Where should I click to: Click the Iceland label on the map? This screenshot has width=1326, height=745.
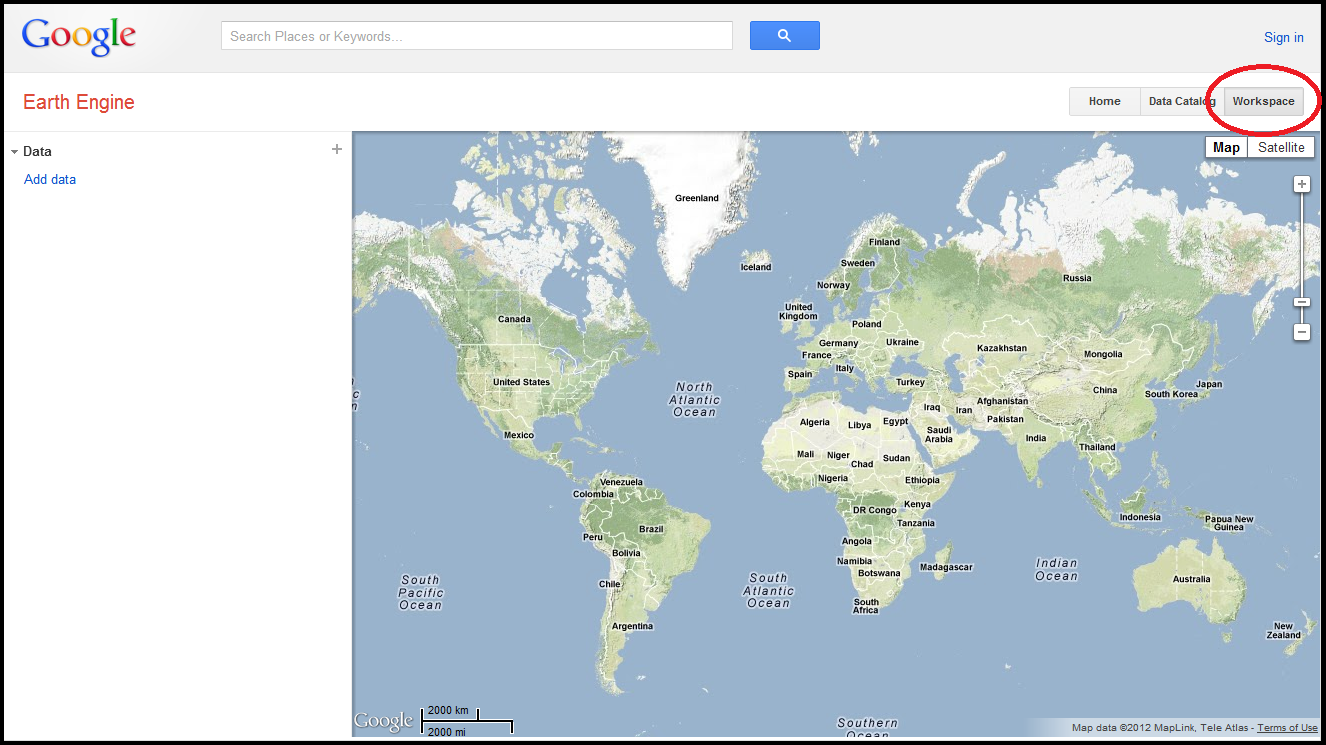pyautogui.click(x=756, y=267)
